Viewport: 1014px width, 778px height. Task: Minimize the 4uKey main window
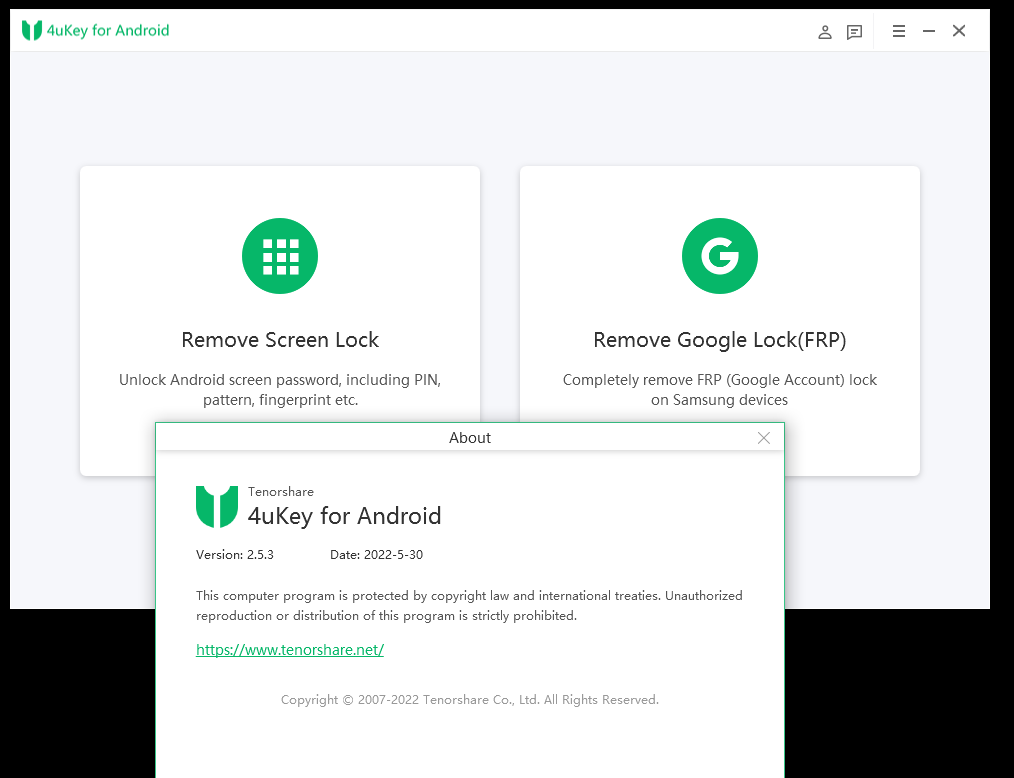[929, 31]
